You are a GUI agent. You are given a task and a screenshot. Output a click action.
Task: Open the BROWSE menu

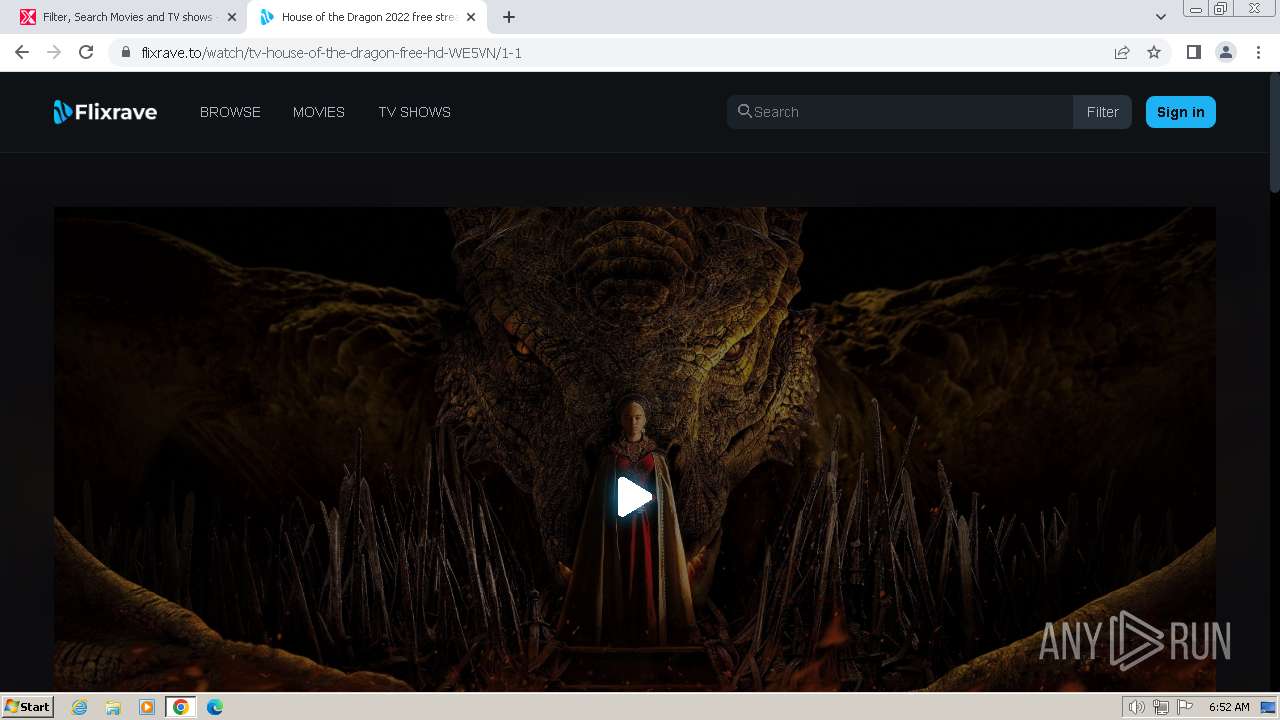(x=230, y=112)
